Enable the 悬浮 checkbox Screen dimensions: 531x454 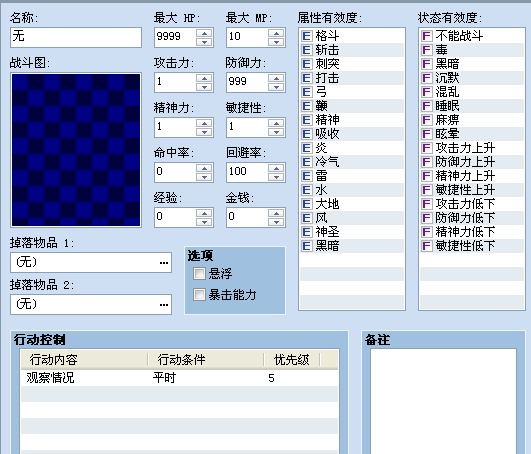point(199,274)
